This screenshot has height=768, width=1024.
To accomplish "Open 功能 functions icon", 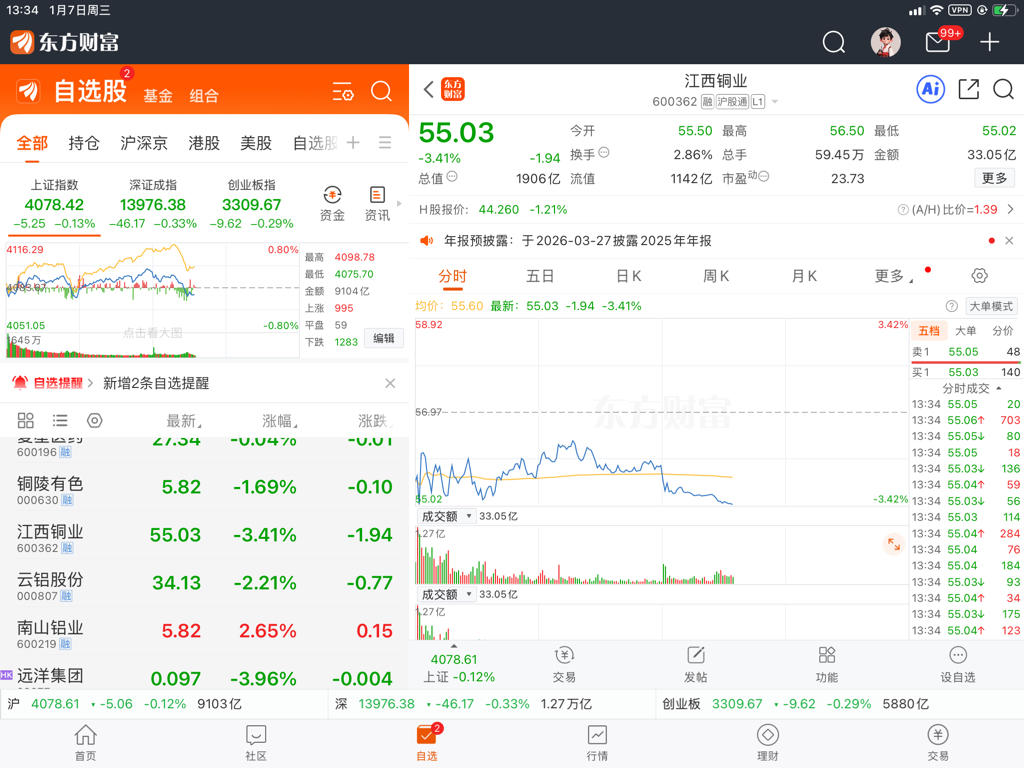I will point(827,665).
